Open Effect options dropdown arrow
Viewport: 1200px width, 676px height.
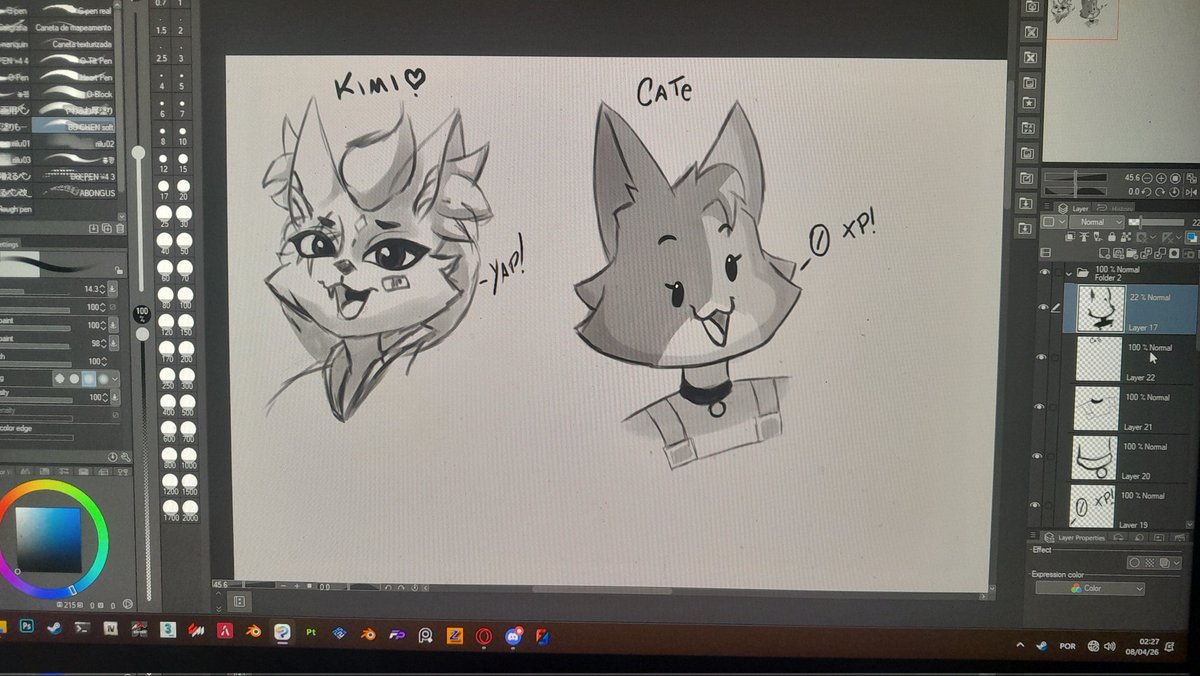point(1177,563)
